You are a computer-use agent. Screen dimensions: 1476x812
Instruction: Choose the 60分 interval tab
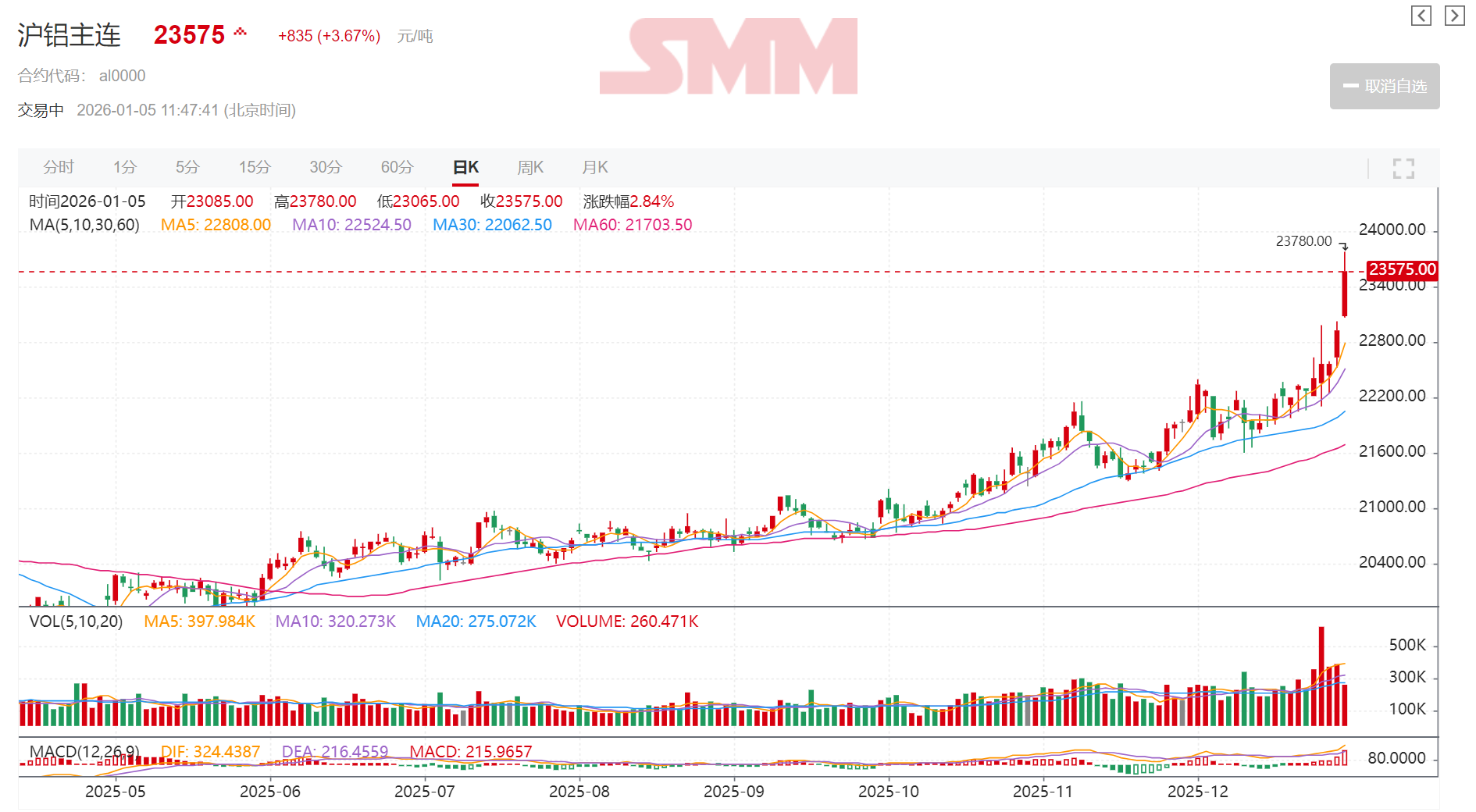(397, 167)
